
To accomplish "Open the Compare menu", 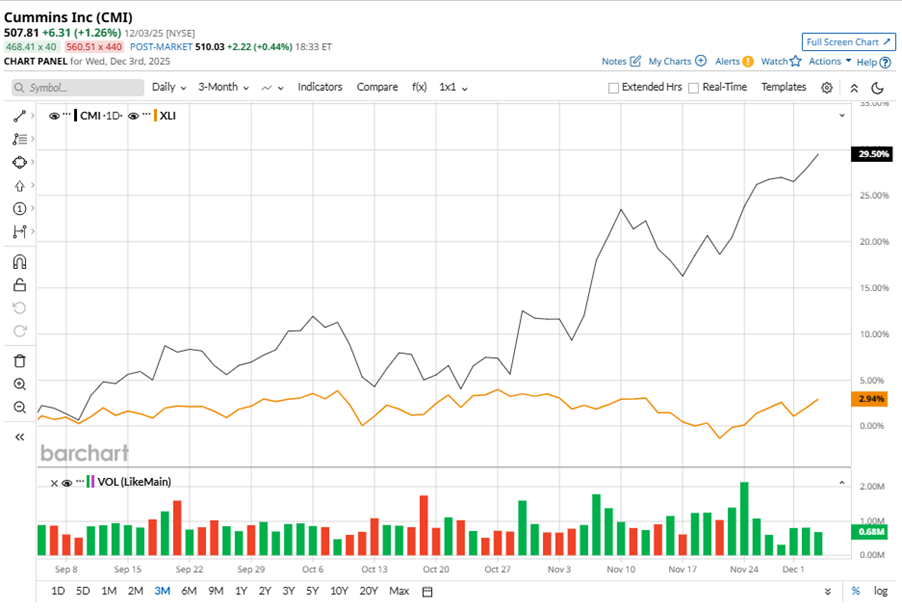I will pos(377,87).
